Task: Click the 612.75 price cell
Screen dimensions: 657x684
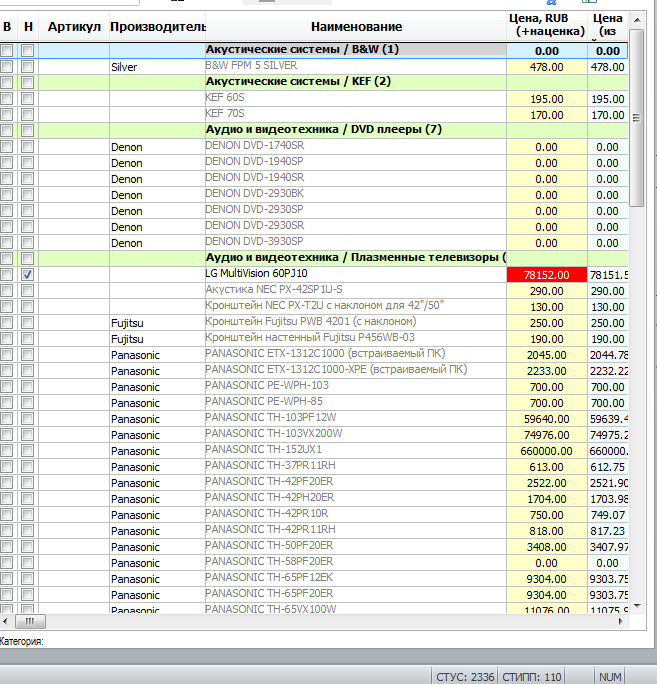Action: [608, 467]
